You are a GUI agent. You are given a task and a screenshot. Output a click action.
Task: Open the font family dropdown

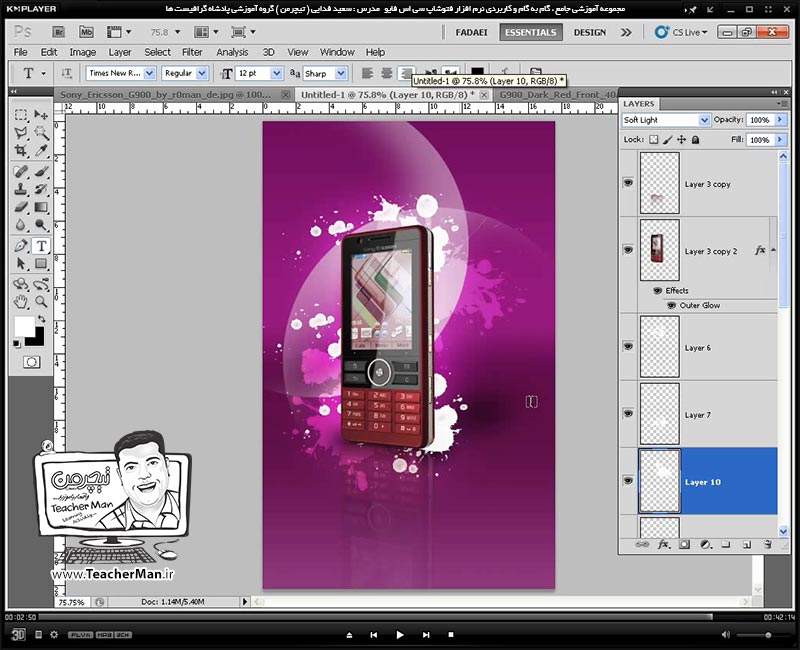click(x=149, y=73)
